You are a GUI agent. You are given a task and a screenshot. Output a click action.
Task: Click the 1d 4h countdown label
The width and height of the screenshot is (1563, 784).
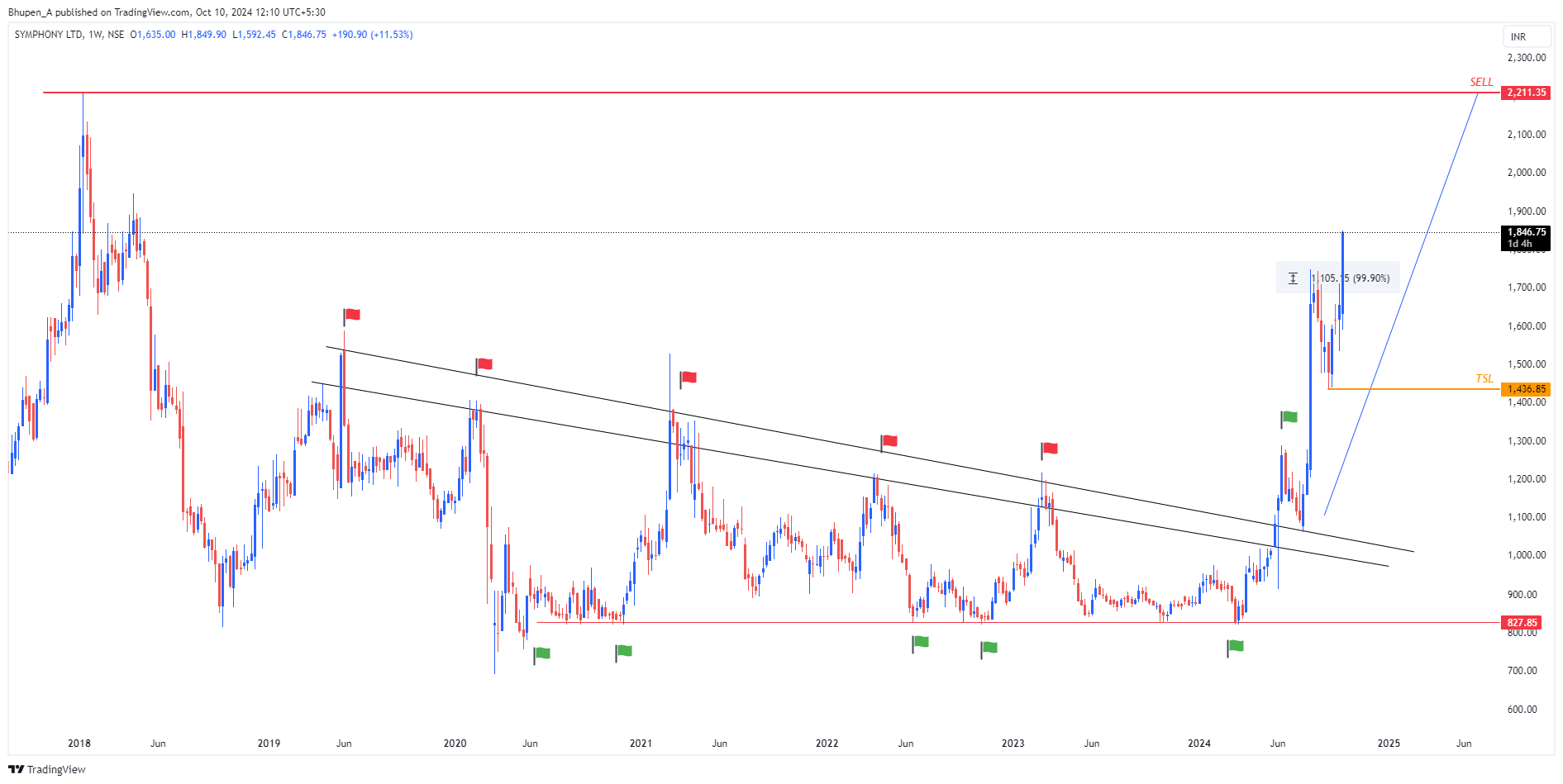[x=1520, y=244]
